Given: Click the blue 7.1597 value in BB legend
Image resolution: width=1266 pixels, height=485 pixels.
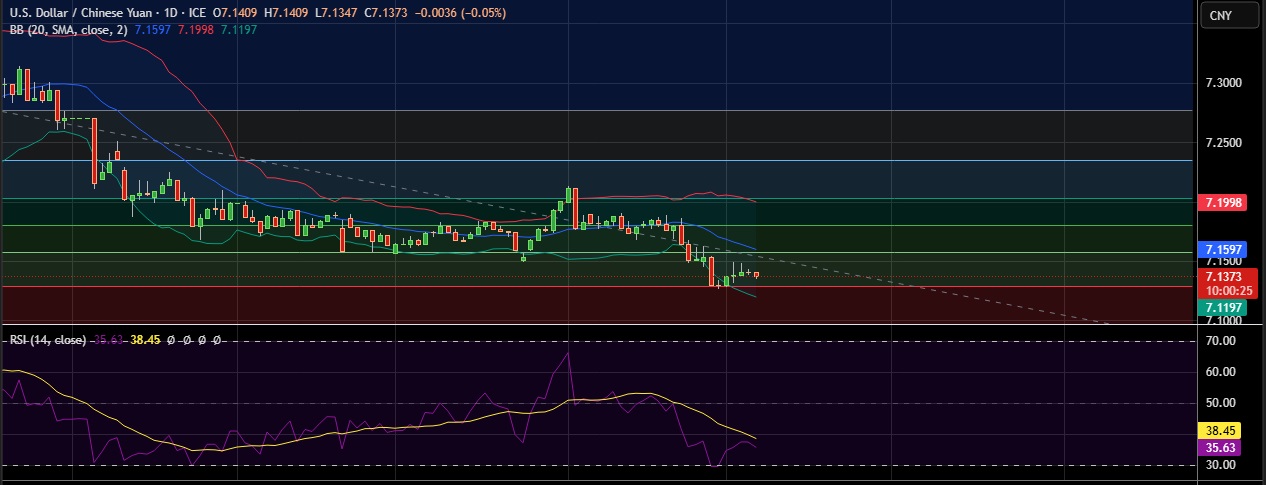Looking at the screenshot, I should (x=154, y=29).
